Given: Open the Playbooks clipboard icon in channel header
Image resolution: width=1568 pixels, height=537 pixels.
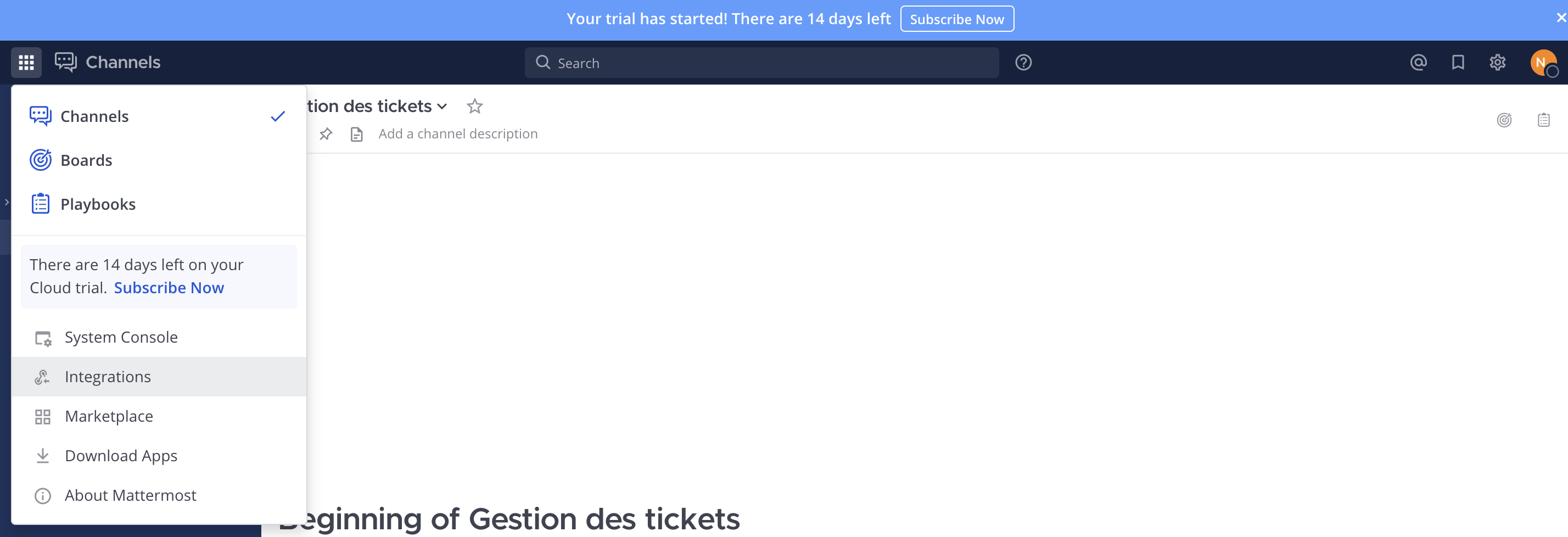Looking at the screenshot, I should click(x=1544, y=120).
